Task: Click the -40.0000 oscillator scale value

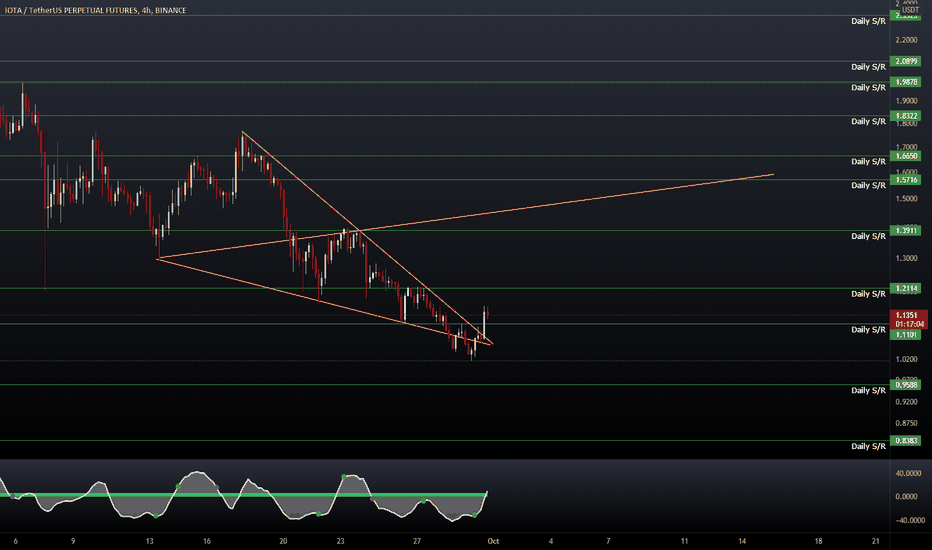Action: 909,520
